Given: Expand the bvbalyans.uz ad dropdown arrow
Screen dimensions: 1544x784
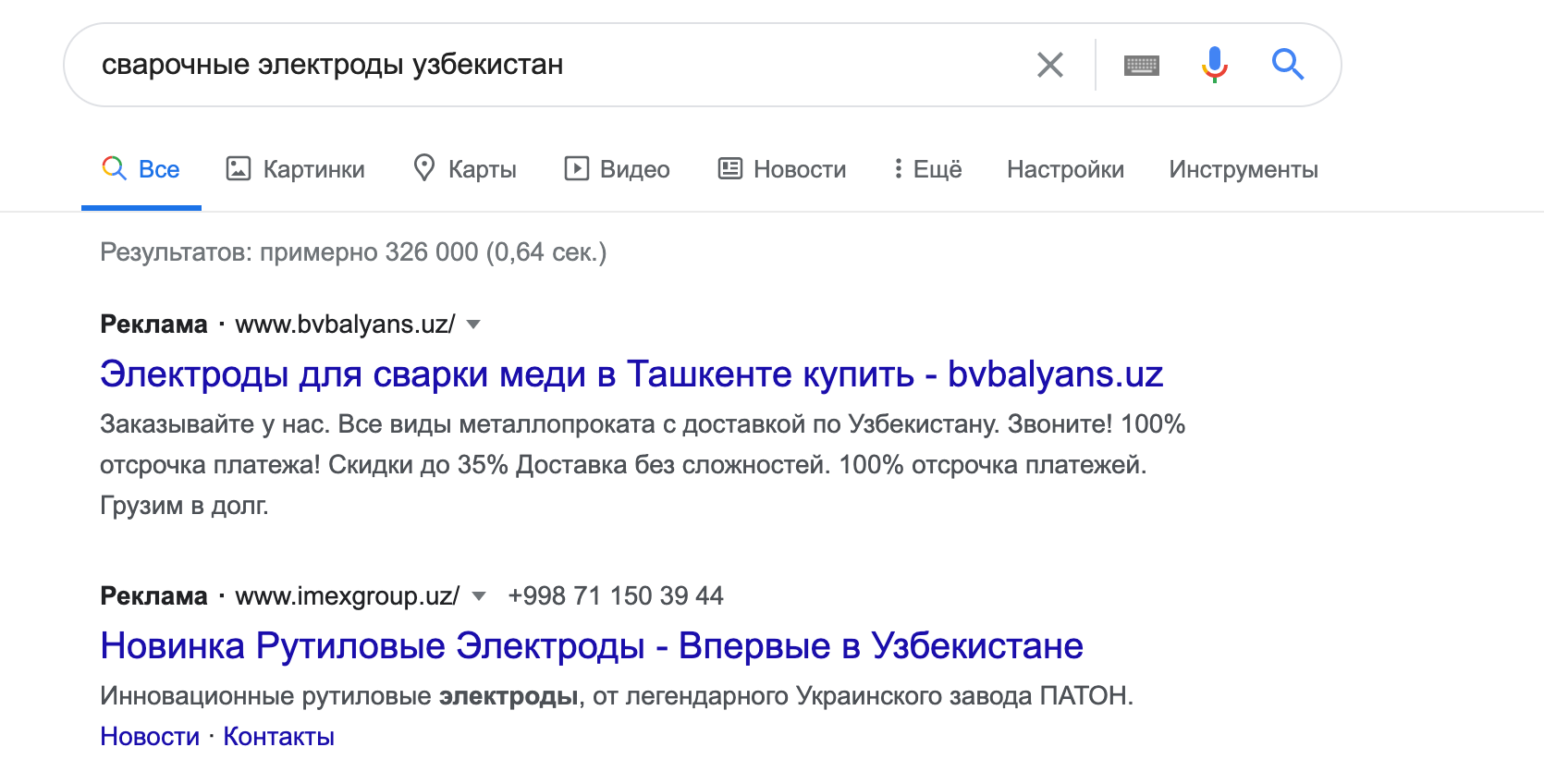Looking at the screenshot, I should tap(473, 325).
